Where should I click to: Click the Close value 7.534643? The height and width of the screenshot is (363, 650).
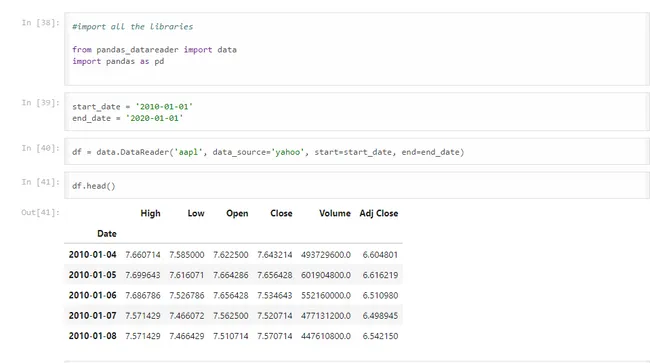tap(274, 295)
